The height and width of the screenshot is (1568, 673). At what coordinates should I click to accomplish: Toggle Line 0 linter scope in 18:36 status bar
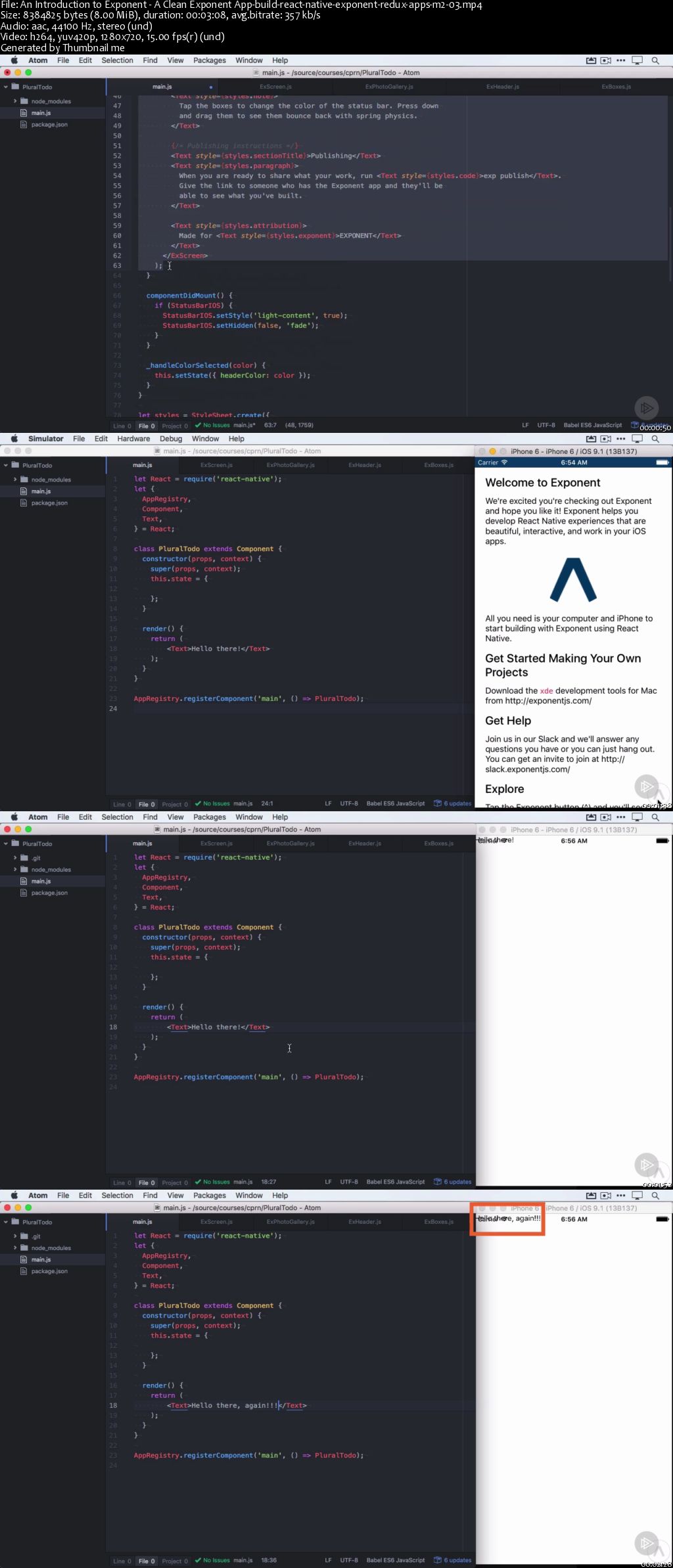click(x=122, y=1561)
